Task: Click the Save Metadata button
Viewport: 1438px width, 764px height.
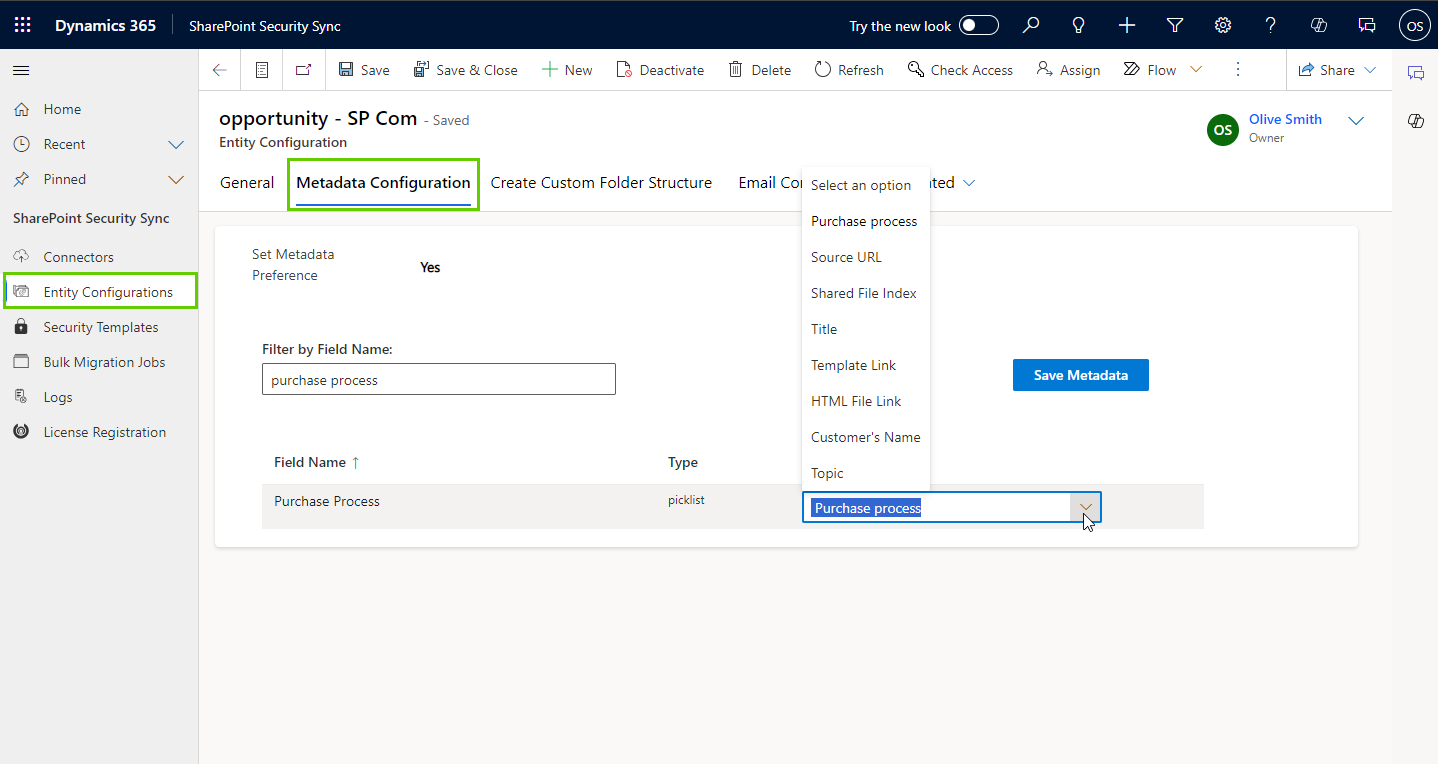Action: point(1080,375)
